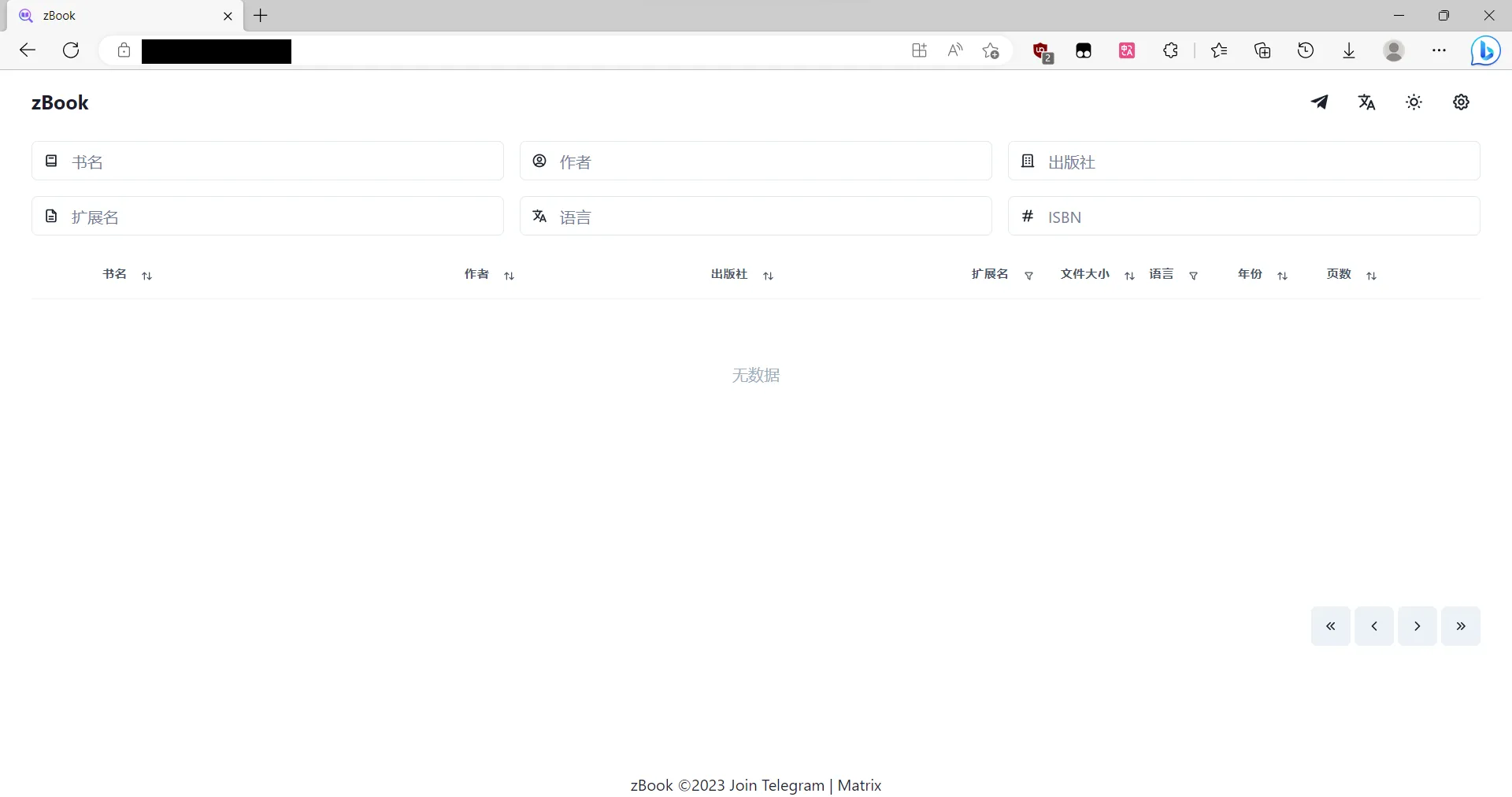
Task: Start Read aloud from address bar
Action: pyautogui.click(x=955, y=50)
